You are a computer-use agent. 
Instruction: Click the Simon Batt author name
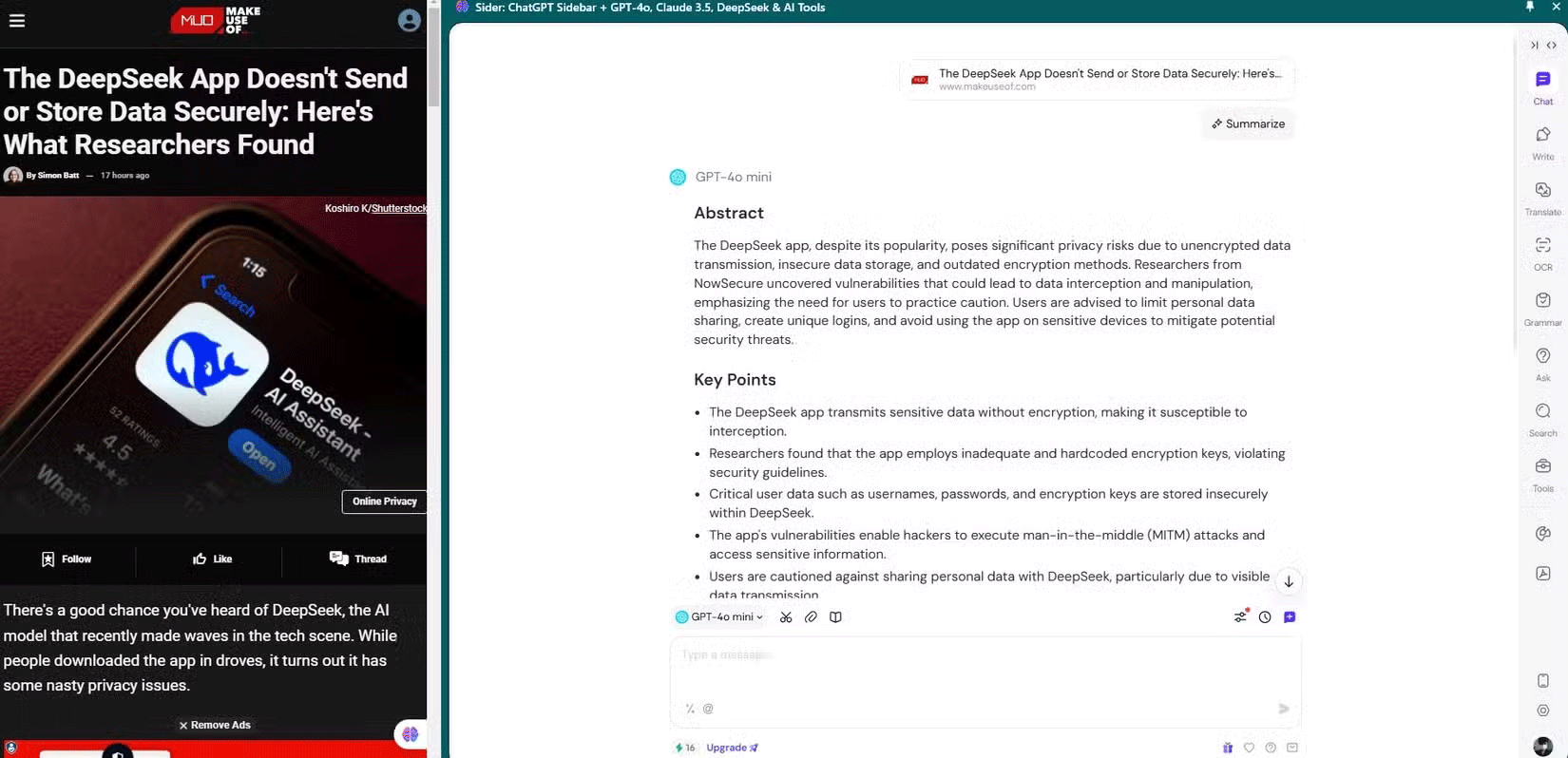[x=58, y=176]
